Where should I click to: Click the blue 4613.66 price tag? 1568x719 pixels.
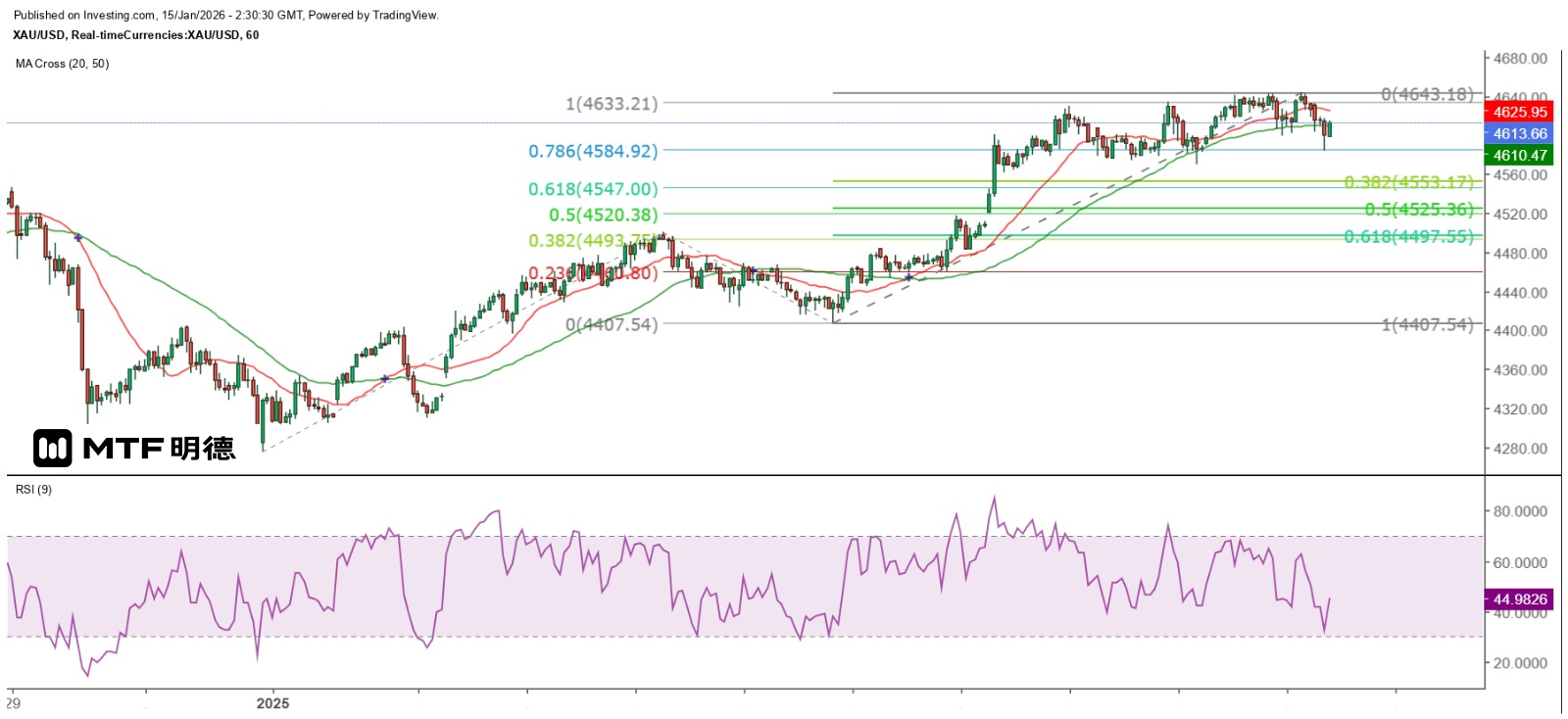tap(1519, 134)
